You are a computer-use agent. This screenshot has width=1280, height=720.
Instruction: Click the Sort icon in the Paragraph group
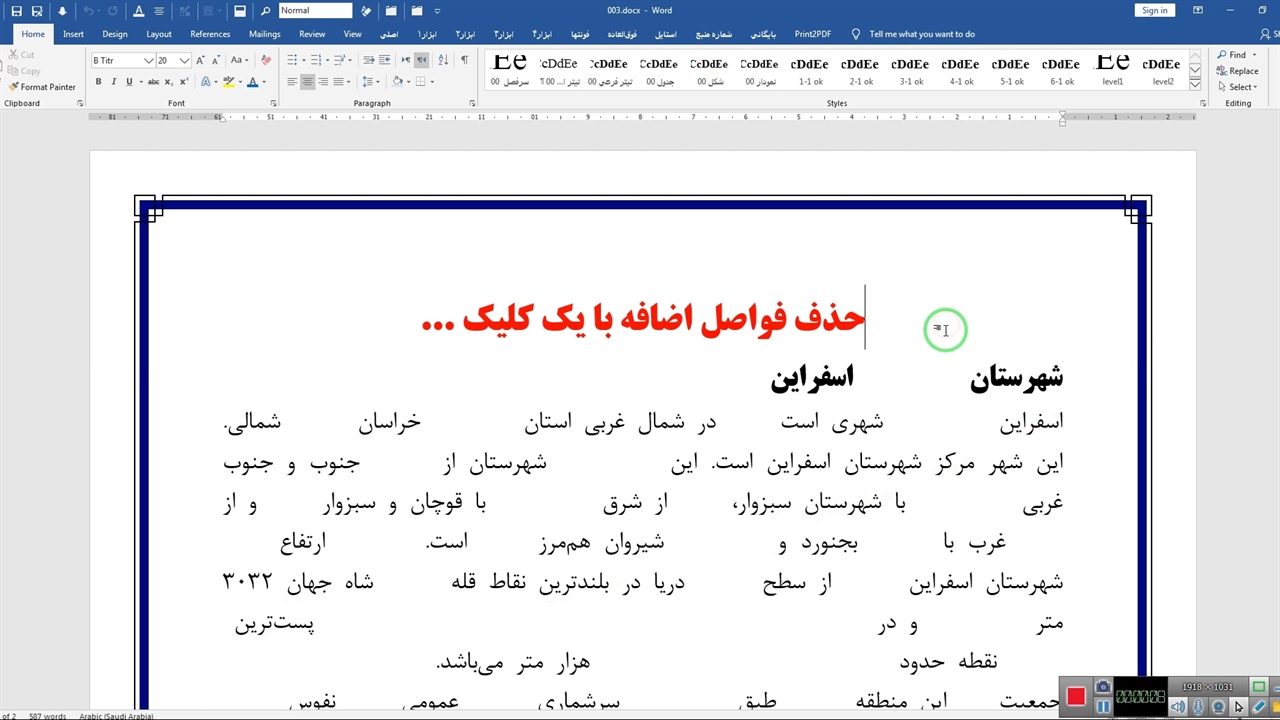443,61
